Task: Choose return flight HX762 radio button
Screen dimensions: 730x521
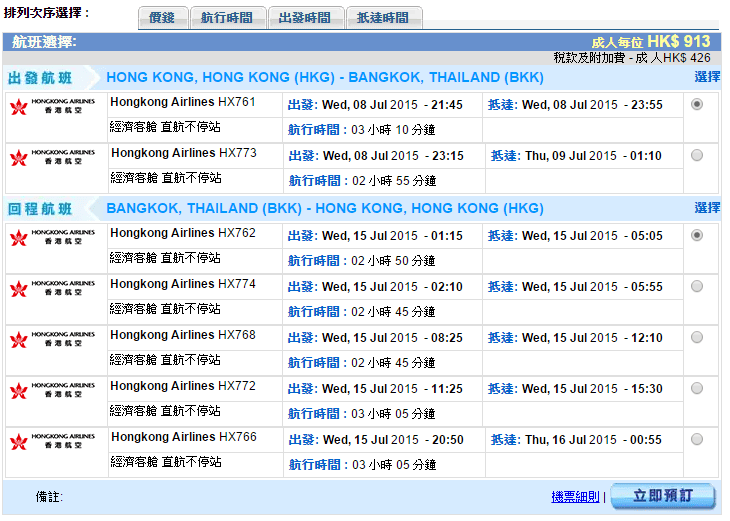Action: 697,235
